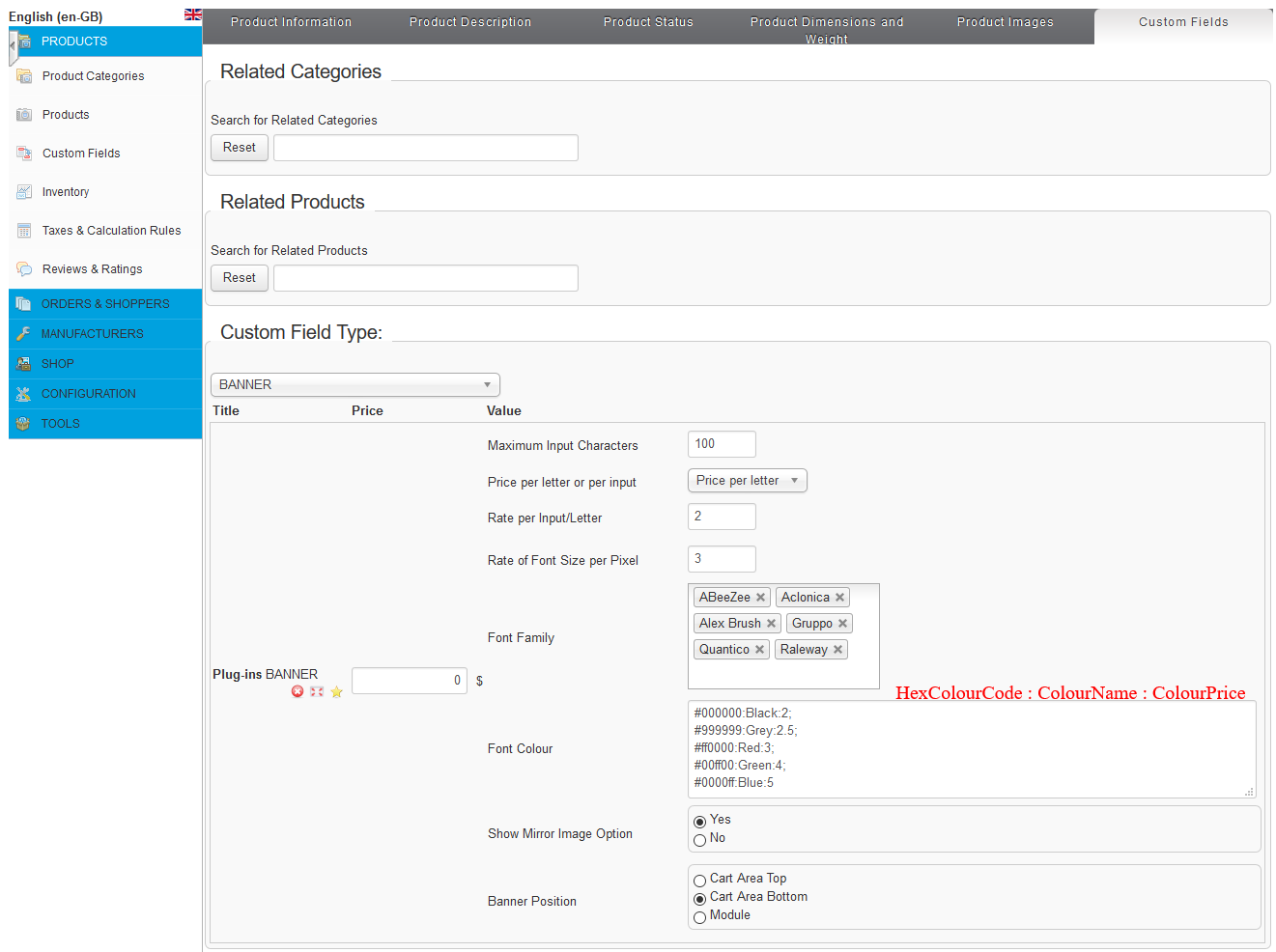This screenshot has width=1276, height=952.
Task: Select Module as banner position
Action: click(699, 917)
